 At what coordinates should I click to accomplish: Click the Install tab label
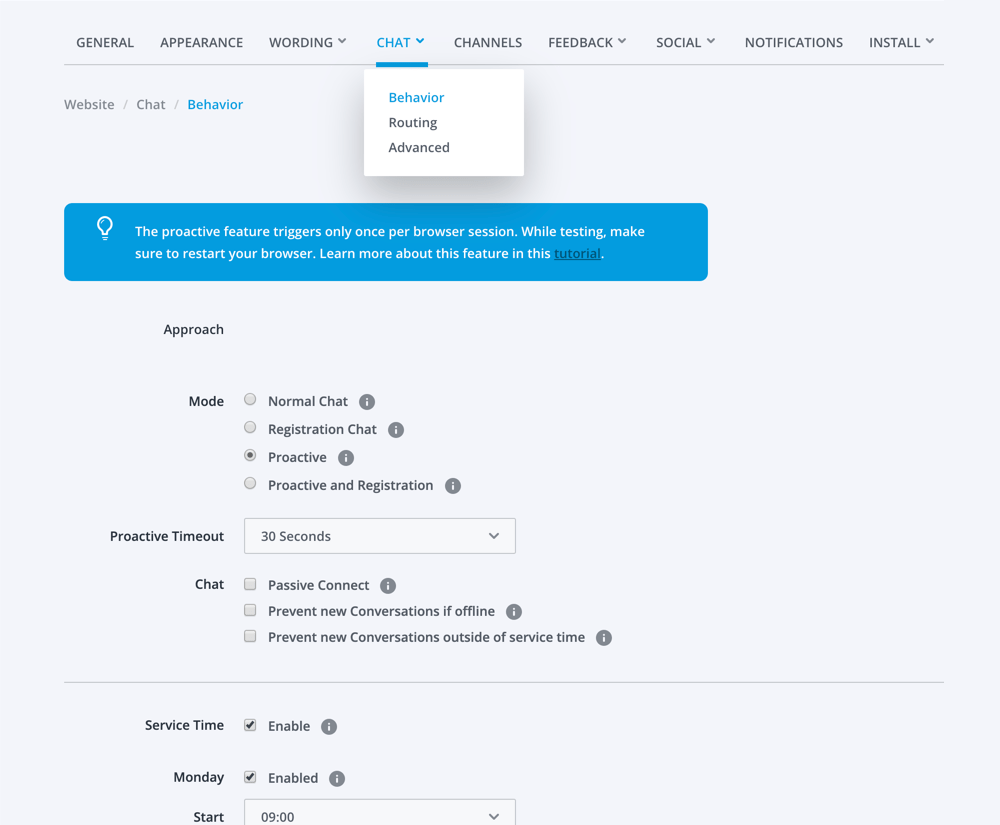(x=895, y=43)
